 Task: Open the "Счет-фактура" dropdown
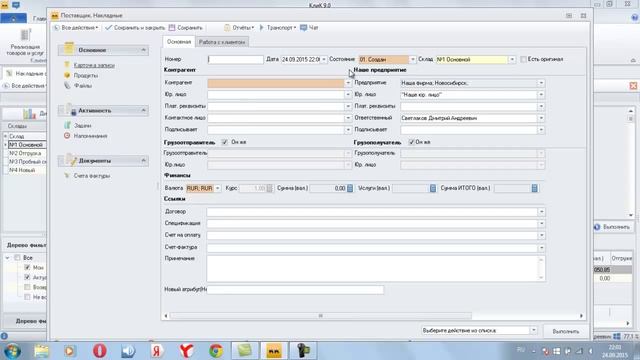(541, 248)
